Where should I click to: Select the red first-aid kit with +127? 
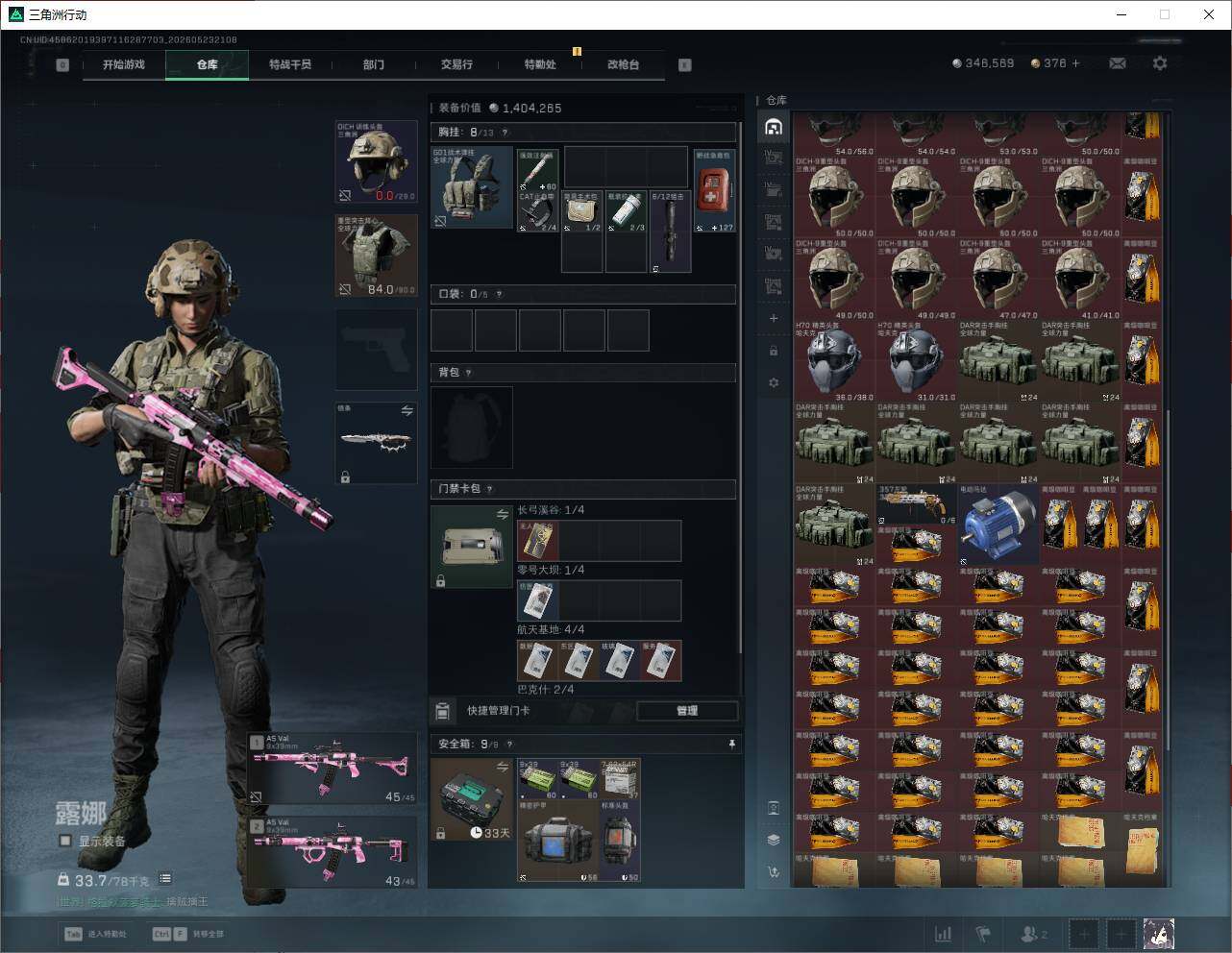tap(715, 190)
